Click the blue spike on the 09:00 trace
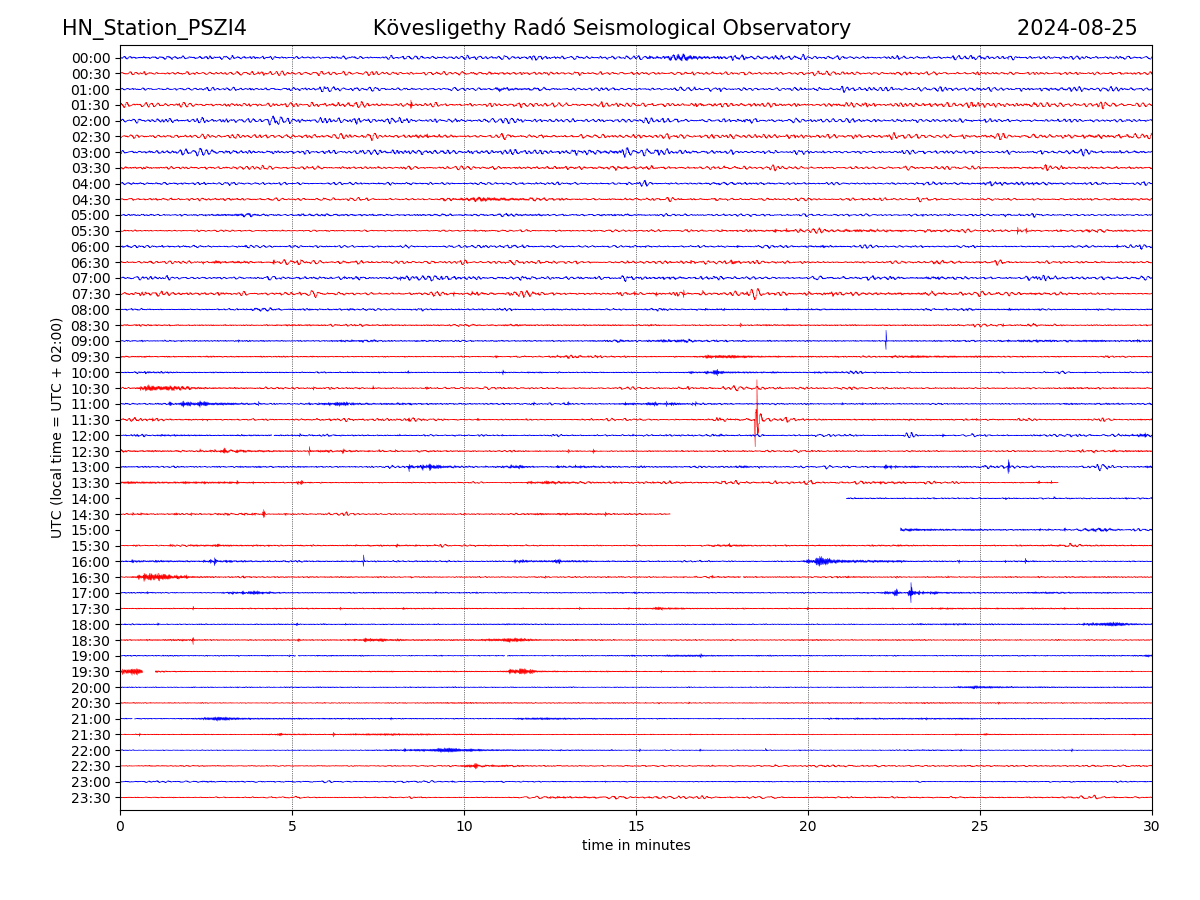Viewport: 1200px width, 900px height. click(x=886, y=340)
